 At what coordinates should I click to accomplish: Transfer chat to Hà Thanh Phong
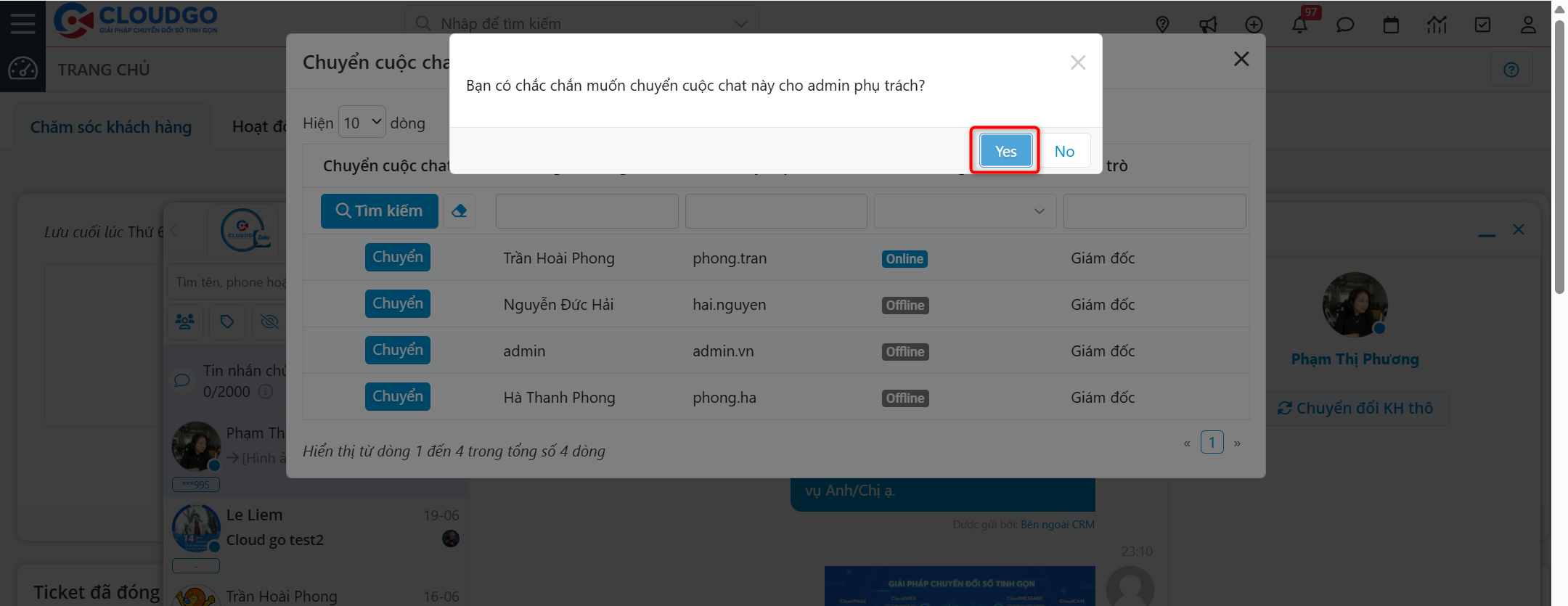pos(398,396)
